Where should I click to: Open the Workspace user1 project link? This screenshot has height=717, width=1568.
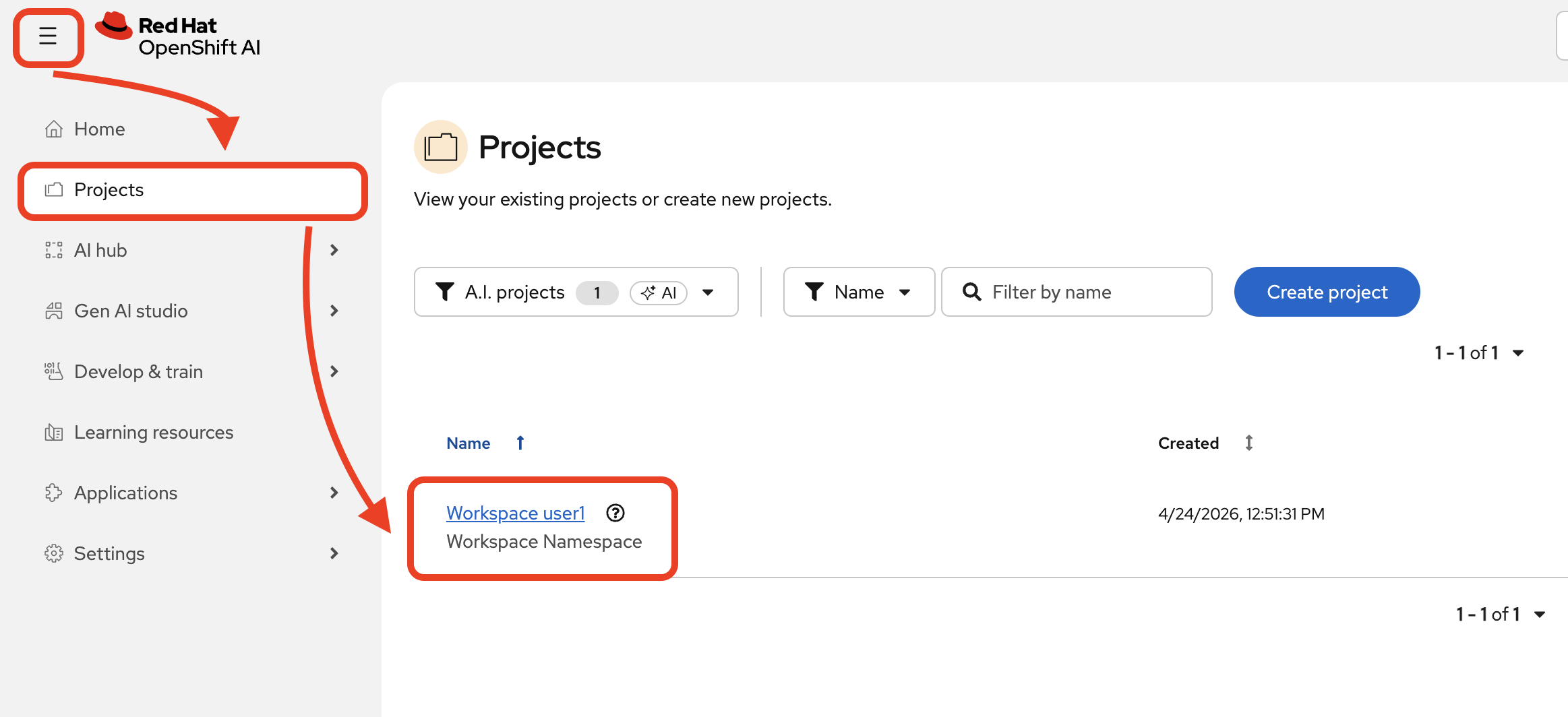click(515, 513)
